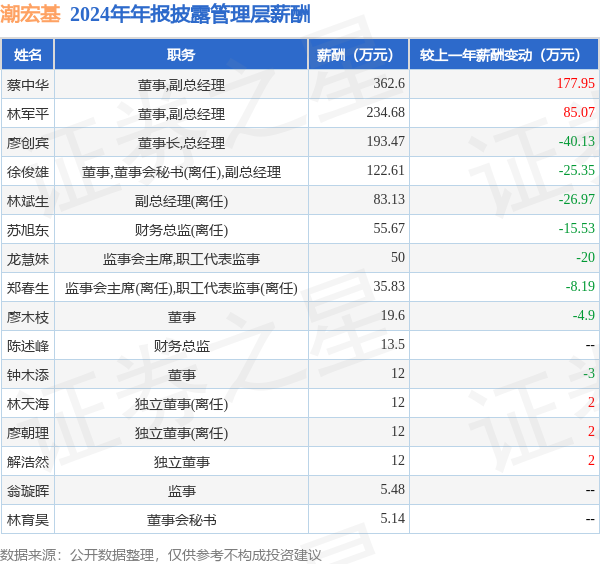Viewport: 600px width, 564px height.
Task: Click the salary value 5.48
Action: 393,489
